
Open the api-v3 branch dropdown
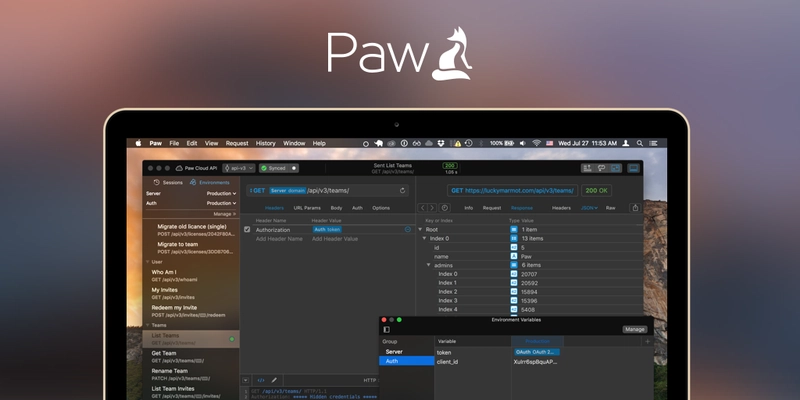pyautogui.click(x=239, y=168)
